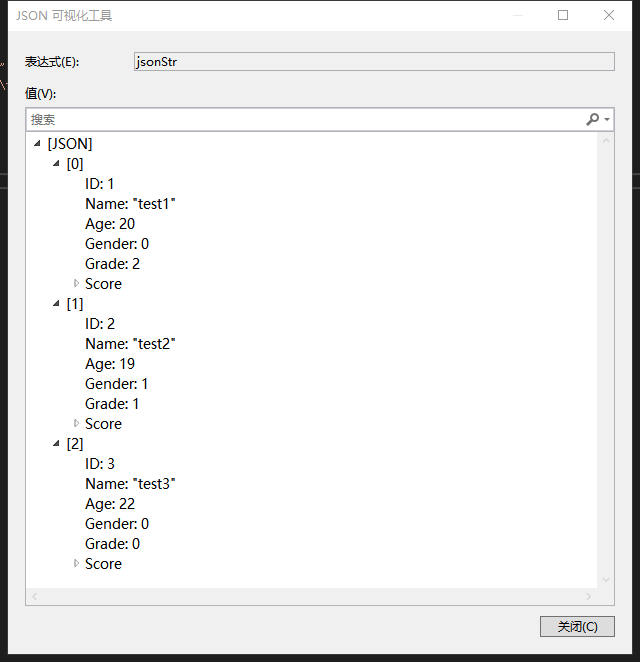Image resolution: width=640 pixels, height=662 pixels.
Task: Select the row Grade: 0
Action: click(x=112, y=544)
